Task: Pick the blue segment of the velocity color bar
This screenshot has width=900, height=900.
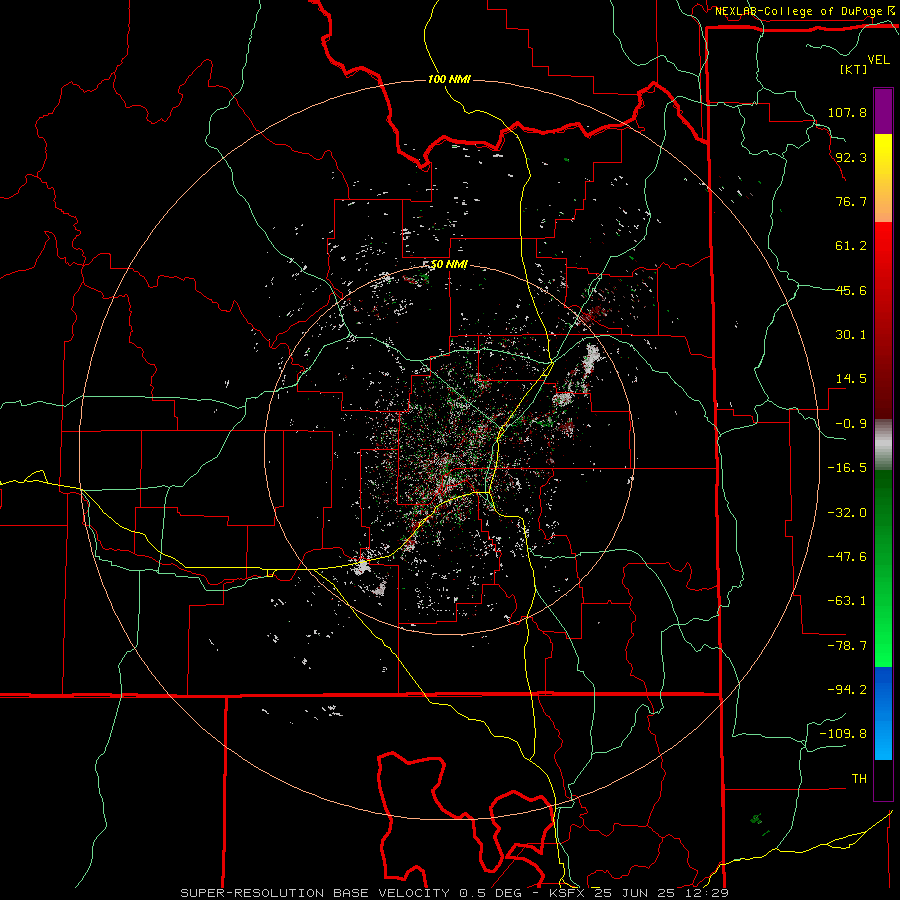Action: point(883,713)
